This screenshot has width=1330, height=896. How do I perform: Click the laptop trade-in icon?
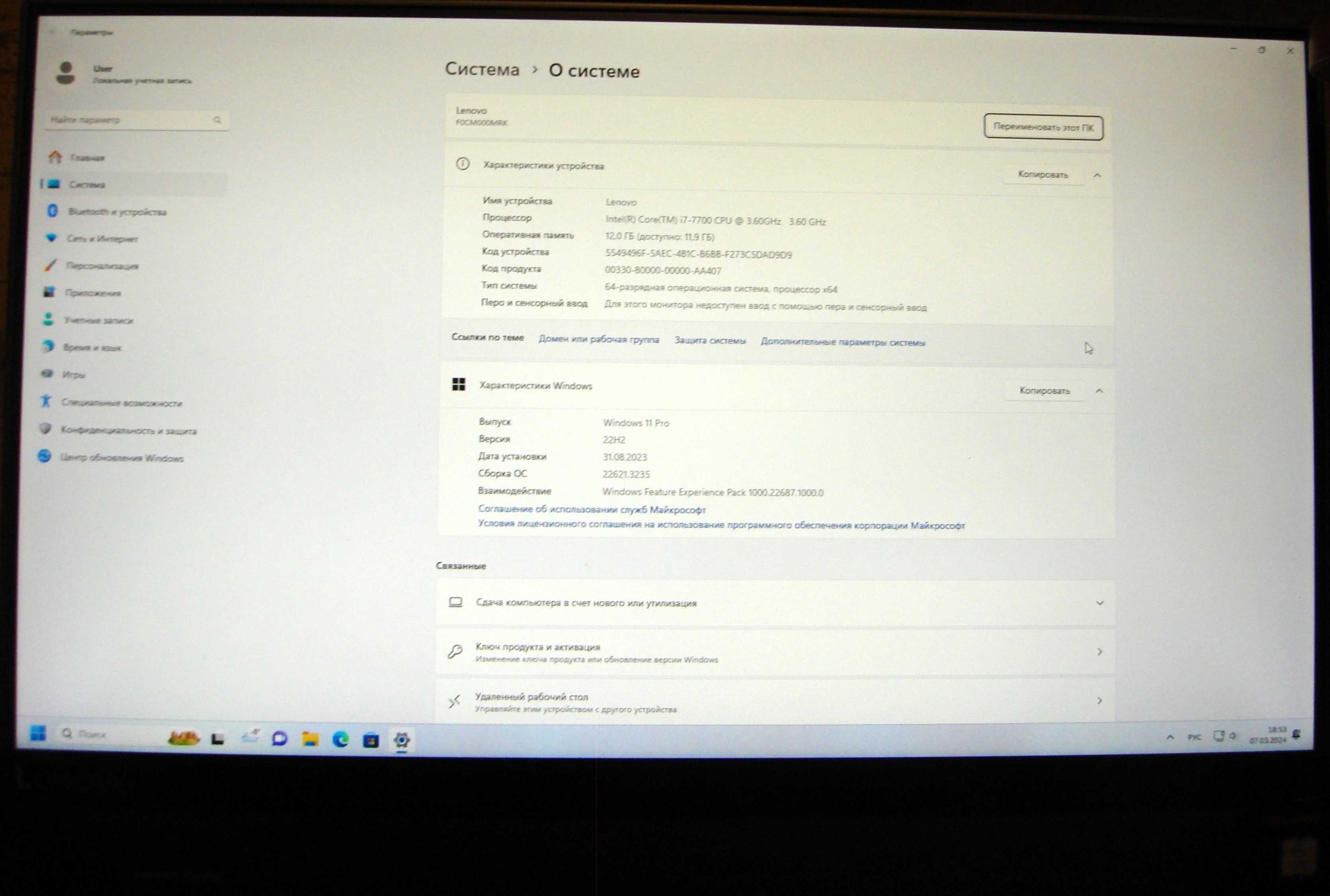(455, 602)
